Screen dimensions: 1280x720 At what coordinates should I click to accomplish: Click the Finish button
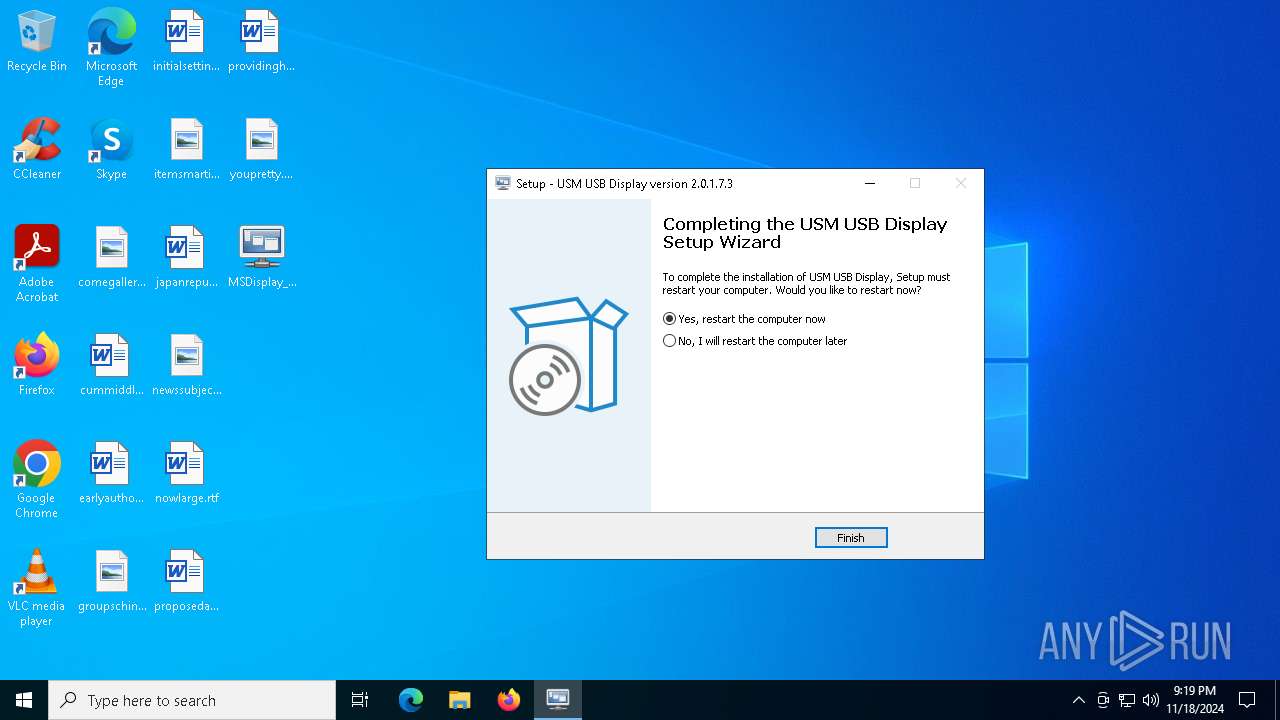click(x=851, y=538)
